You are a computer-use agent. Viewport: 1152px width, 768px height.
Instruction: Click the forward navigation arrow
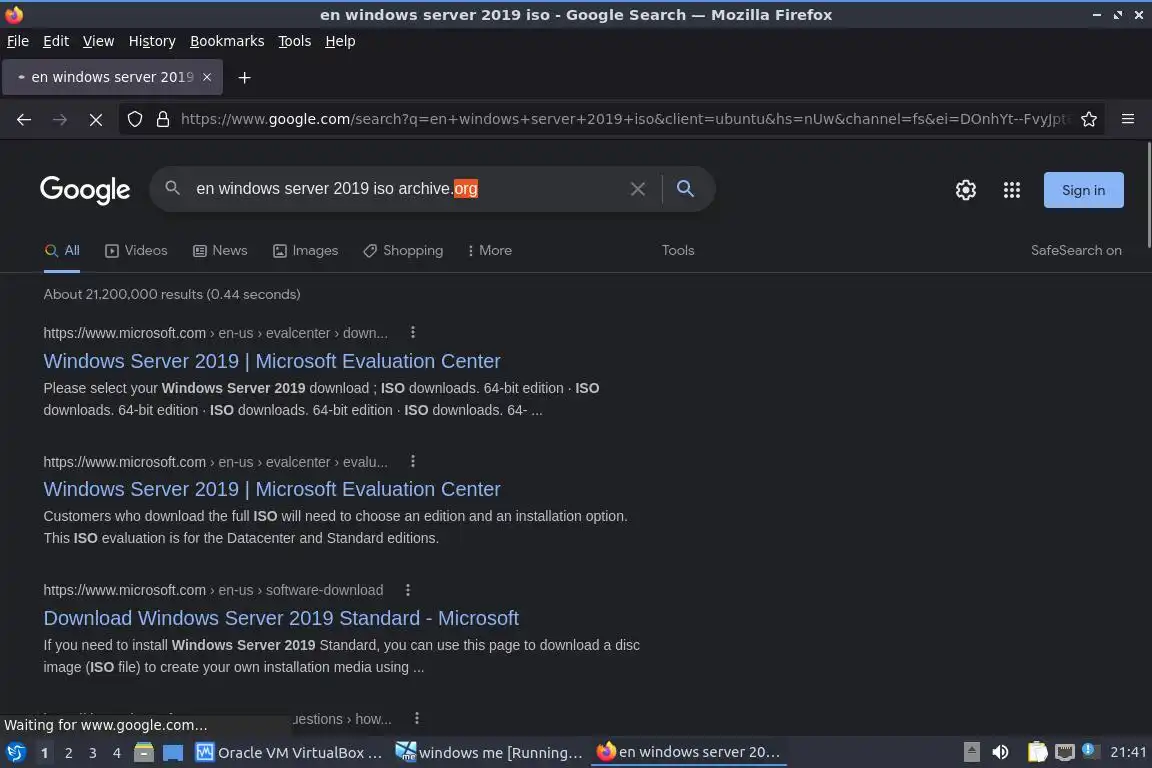(x=60, y=119)
